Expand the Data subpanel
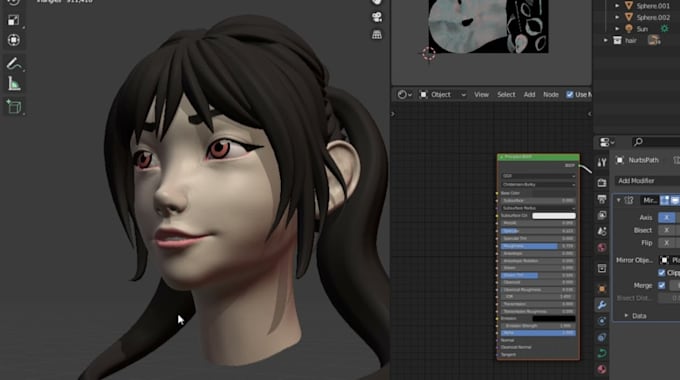 pyautogui.click(x=626, y=315)
